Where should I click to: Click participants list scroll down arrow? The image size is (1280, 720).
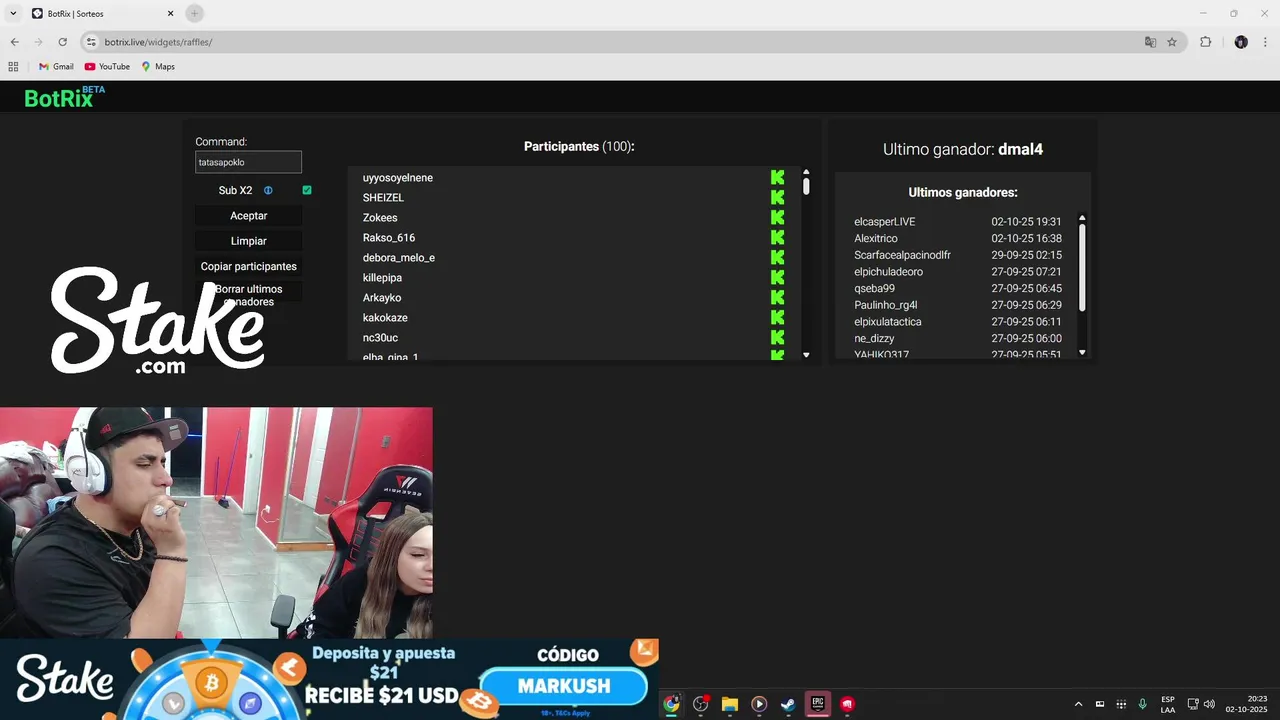806,355
